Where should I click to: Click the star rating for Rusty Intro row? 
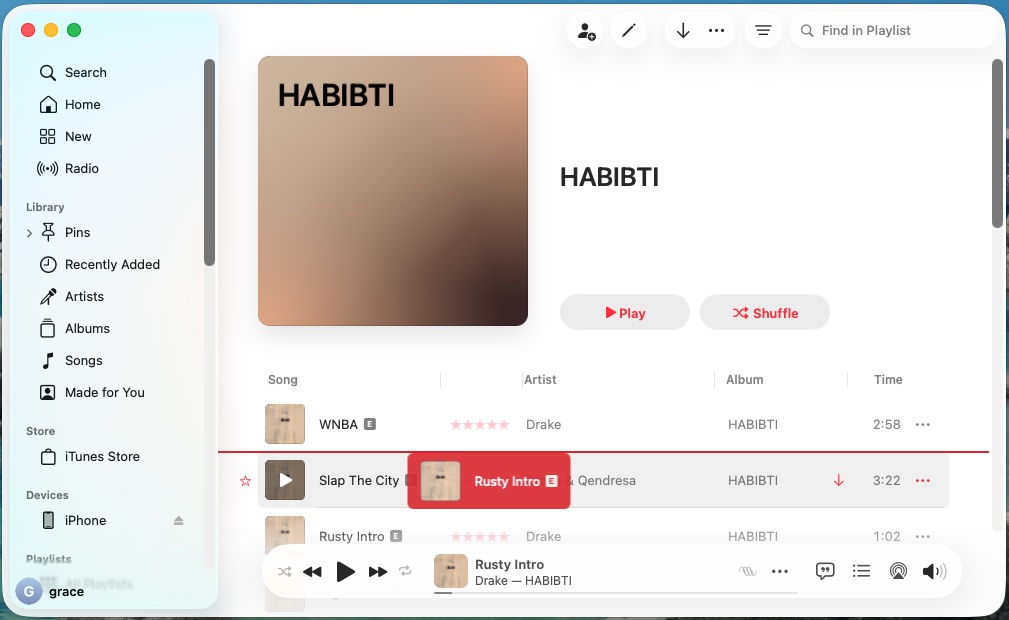(x=480, y=536)
